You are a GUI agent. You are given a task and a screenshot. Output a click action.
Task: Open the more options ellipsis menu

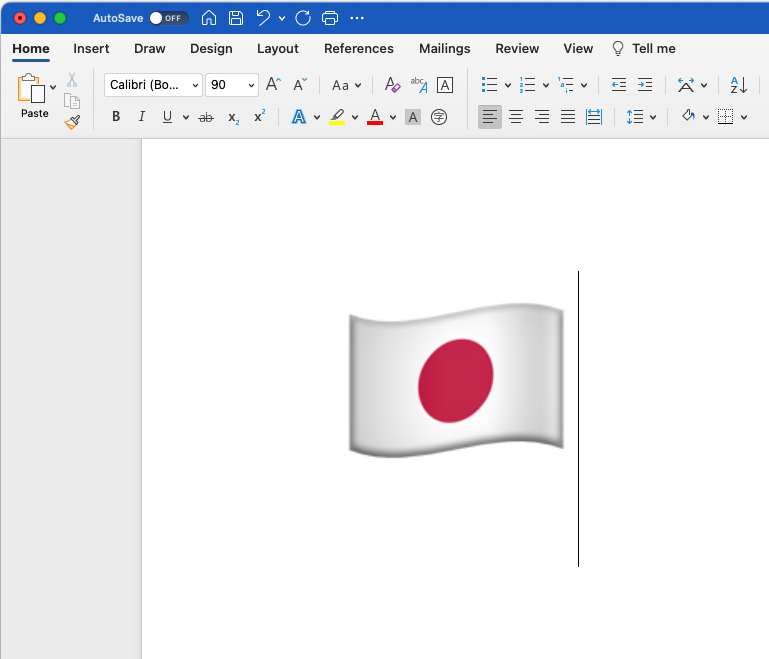pos(357,18)
